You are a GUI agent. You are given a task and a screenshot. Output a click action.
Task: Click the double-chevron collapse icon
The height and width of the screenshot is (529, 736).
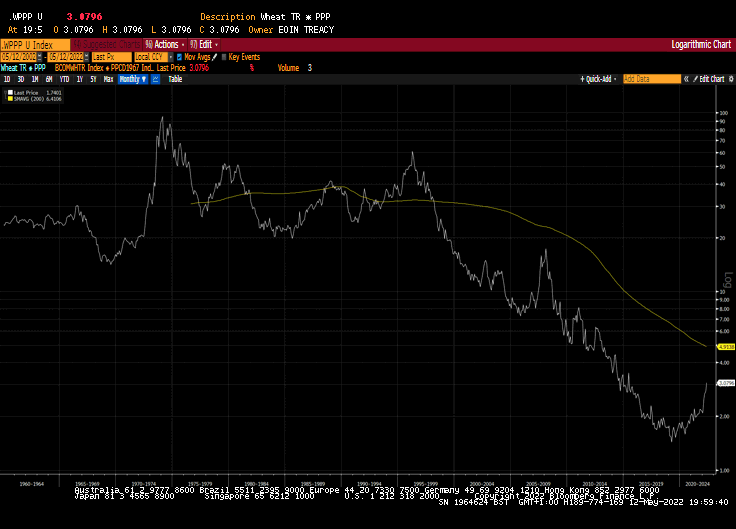[686, 79]
